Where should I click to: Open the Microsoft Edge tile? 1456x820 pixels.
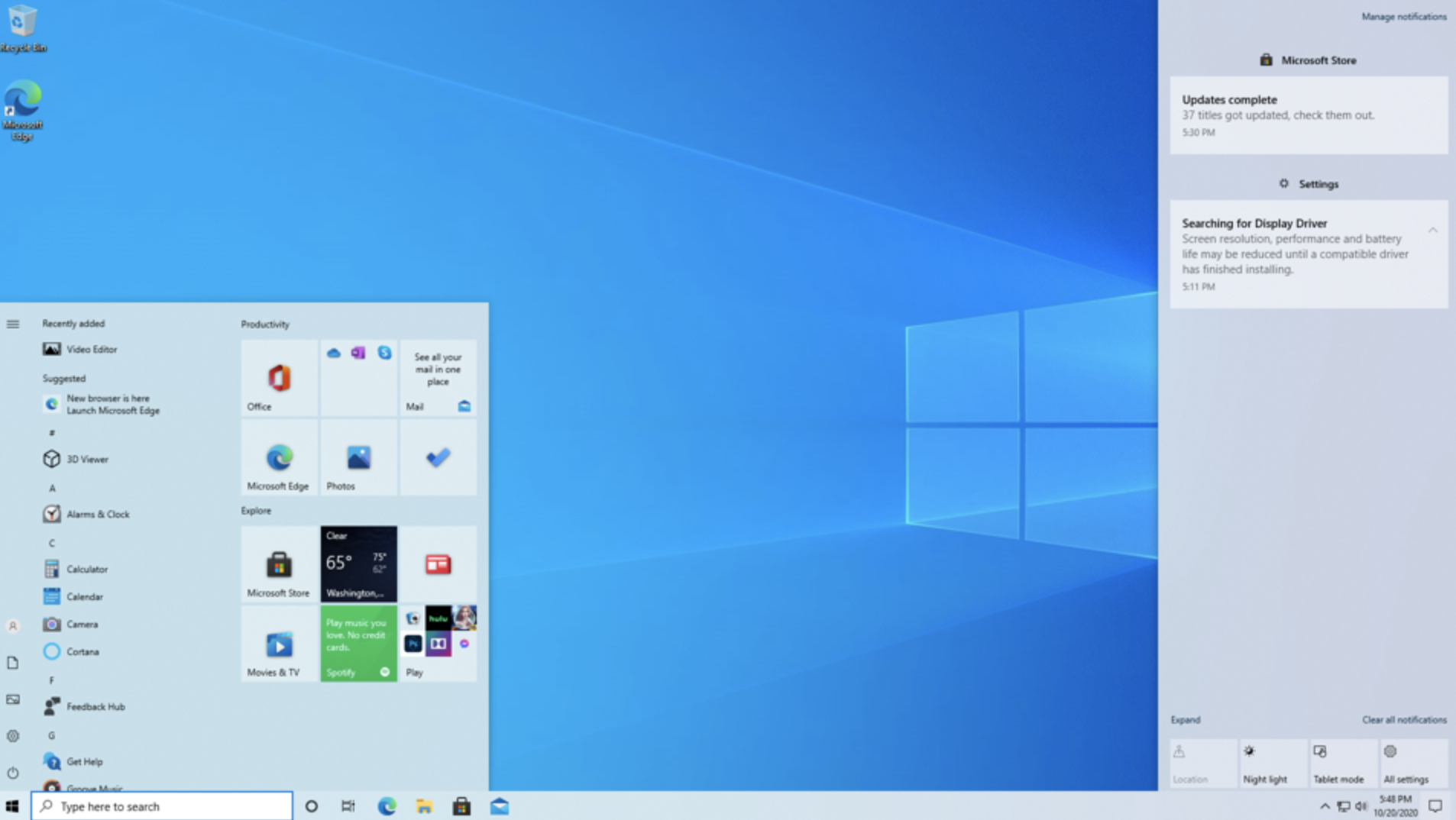(x=280, y=457)
